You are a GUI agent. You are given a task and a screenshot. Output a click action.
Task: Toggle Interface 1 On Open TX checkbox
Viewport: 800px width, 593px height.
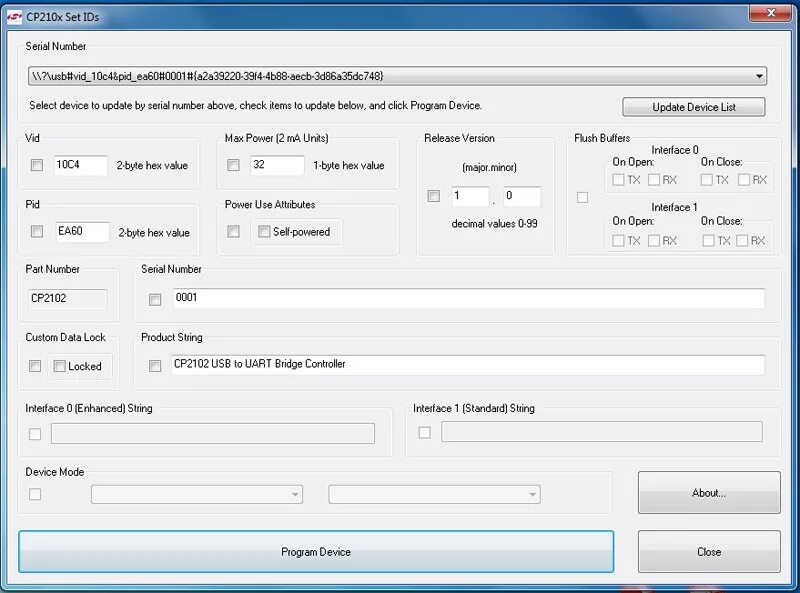coord(618,240)
